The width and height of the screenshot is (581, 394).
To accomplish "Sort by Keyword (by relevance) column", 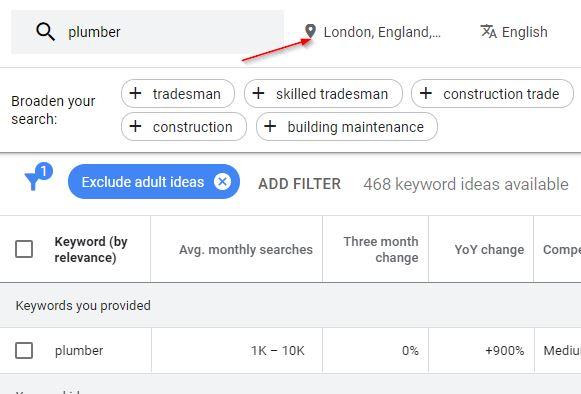I will pos(91,249).
